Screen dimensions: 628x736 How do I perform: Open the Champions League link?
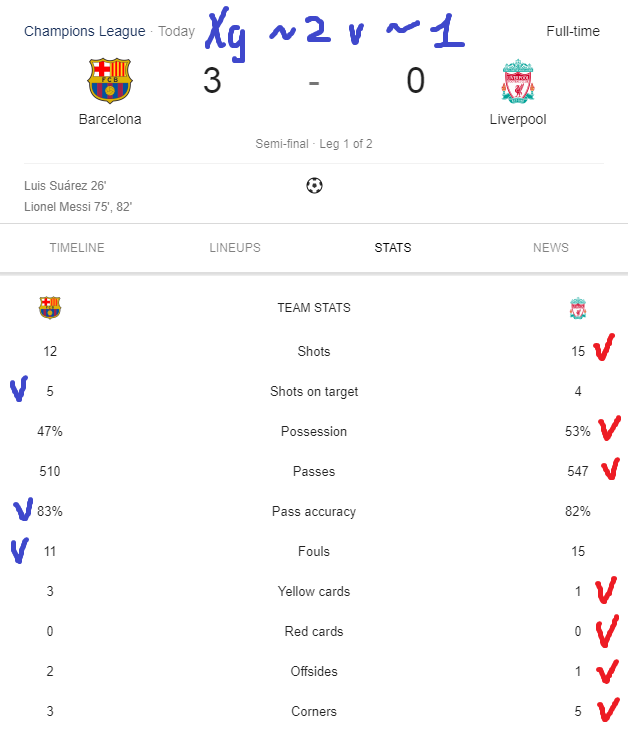(84, 31)
